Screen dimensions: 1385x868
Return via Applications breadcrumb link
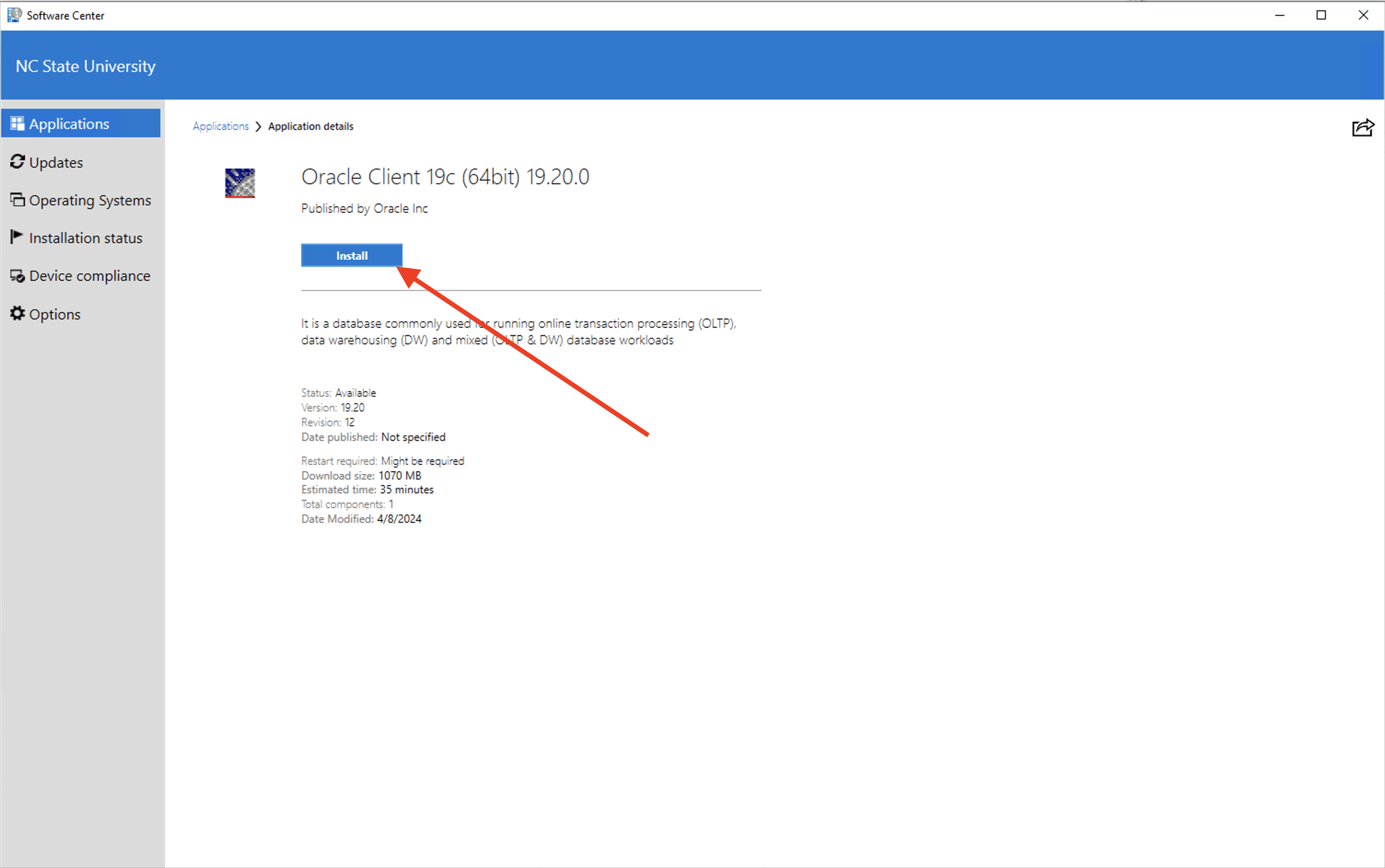click(x=221, y=126)
